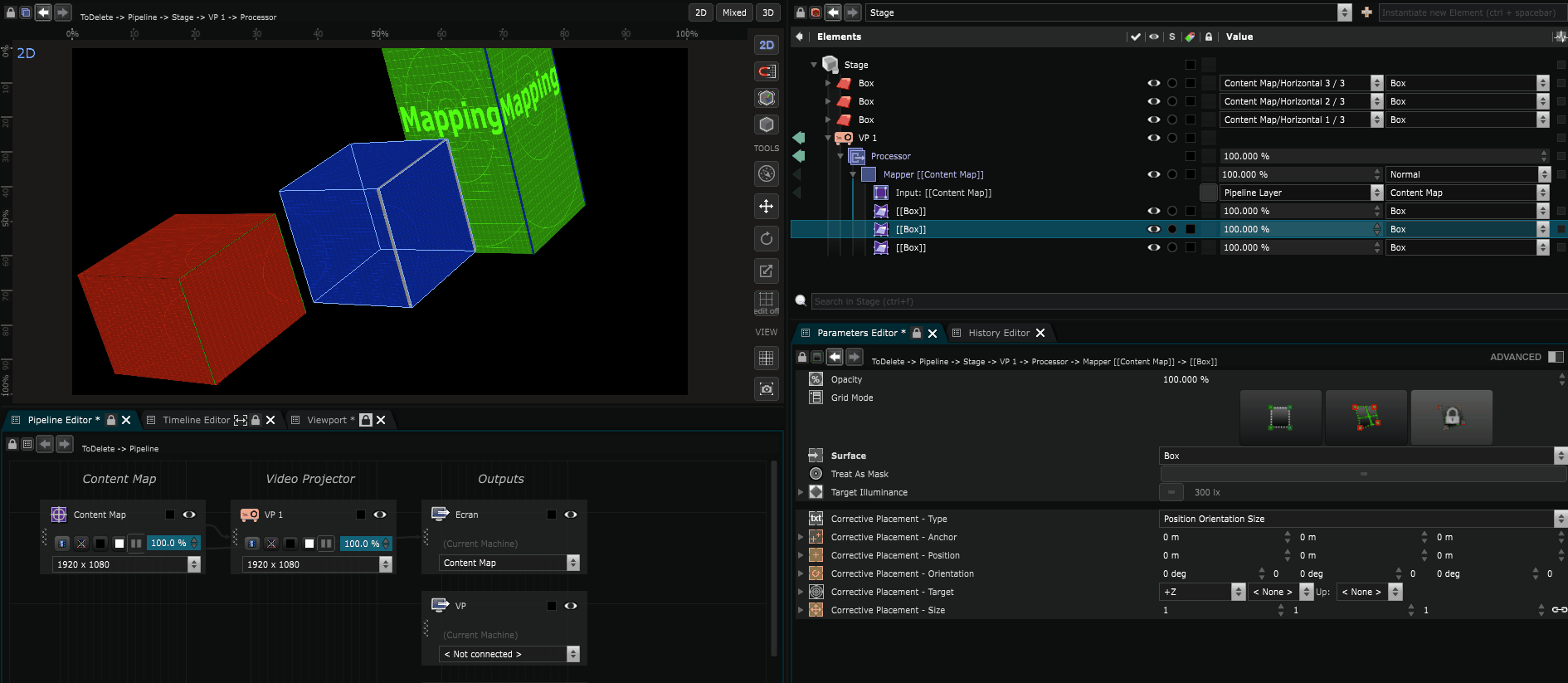Collapse the Processor tree node

pyautogui.click(x=840, y=156)
